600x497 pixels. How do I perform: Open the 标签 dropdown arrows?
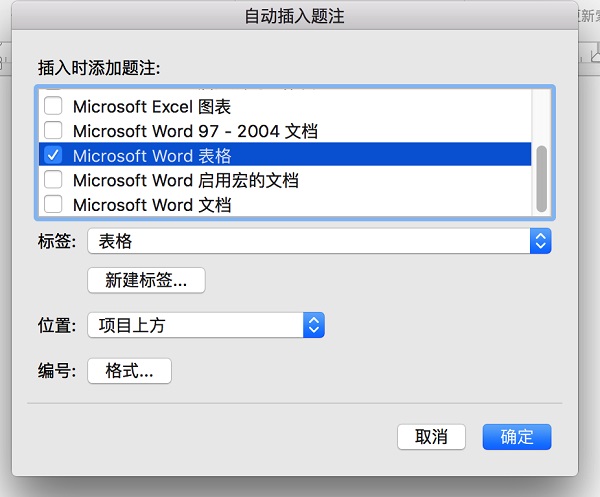pos(540,241)
